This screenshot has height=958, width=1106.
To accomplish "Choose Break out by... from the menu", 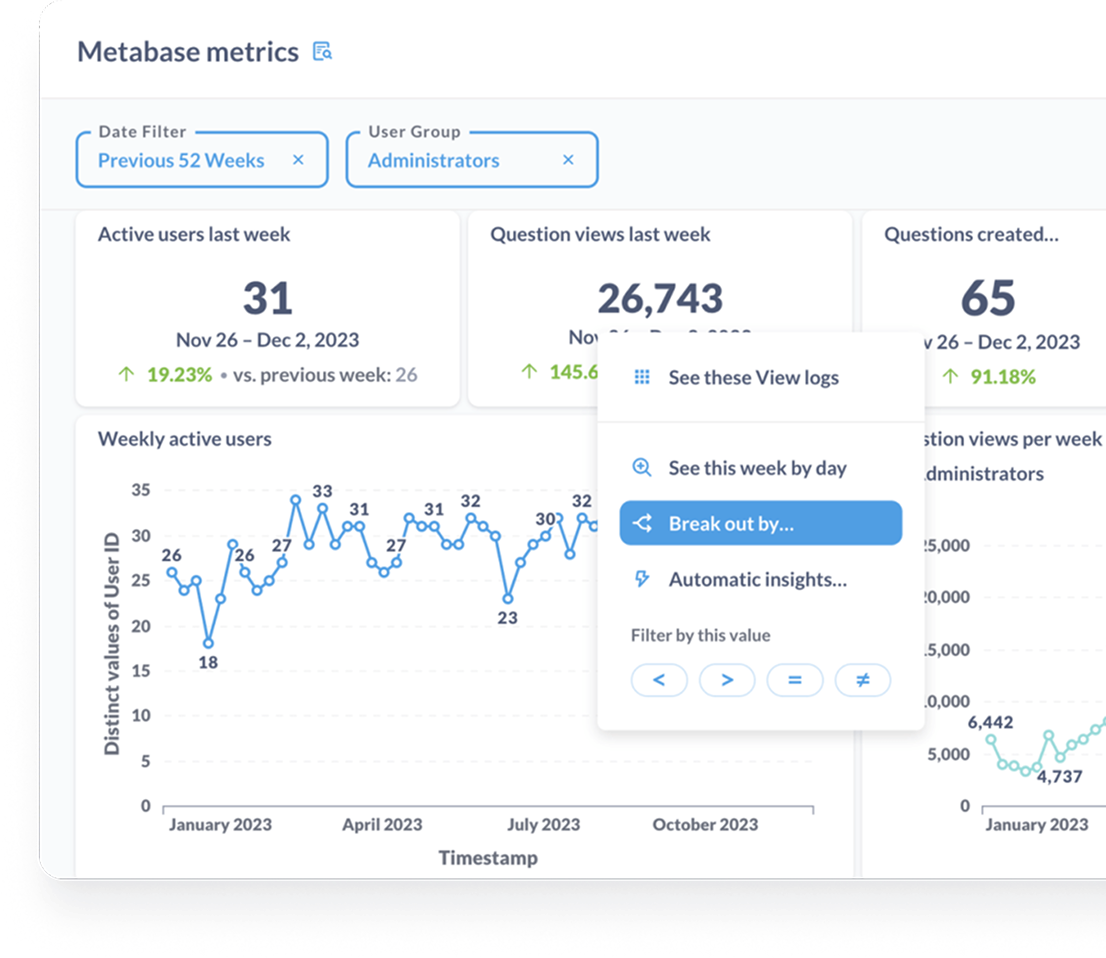I will tap(735, 522).
